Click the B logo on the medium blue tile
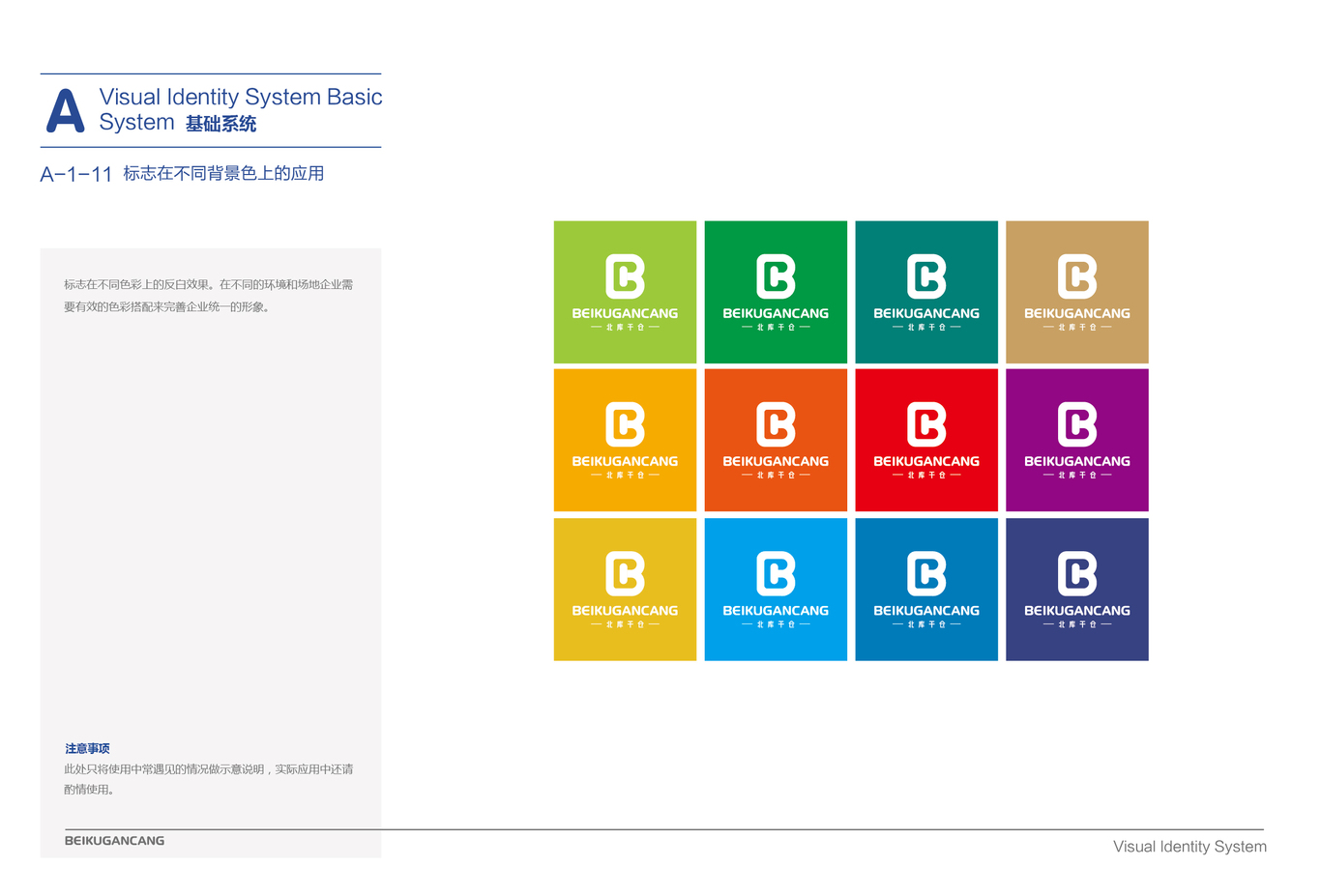 click(926, 574)
